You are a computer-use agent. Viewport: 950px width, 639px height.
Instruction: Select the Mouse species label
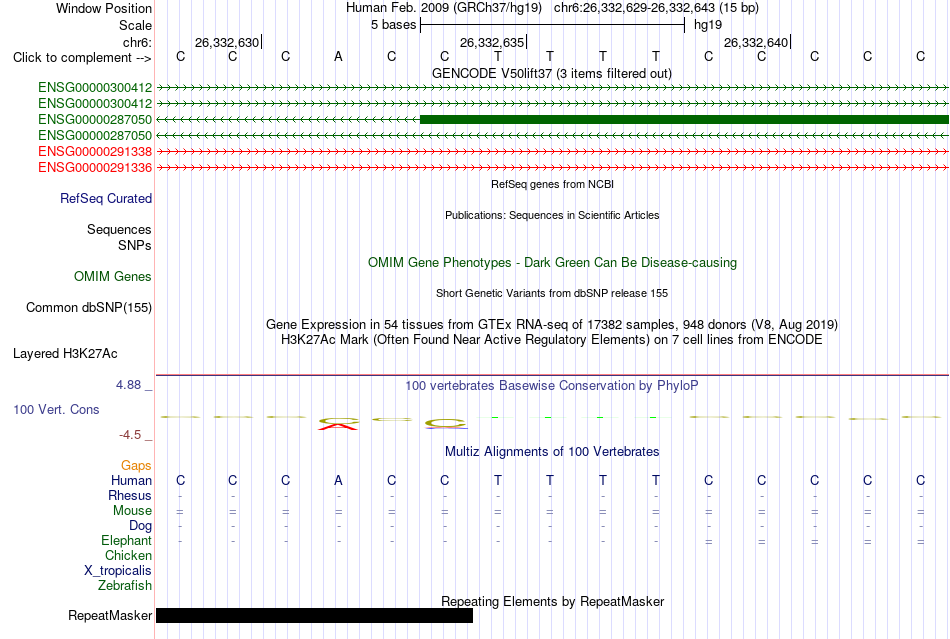[x=132, y=511]
